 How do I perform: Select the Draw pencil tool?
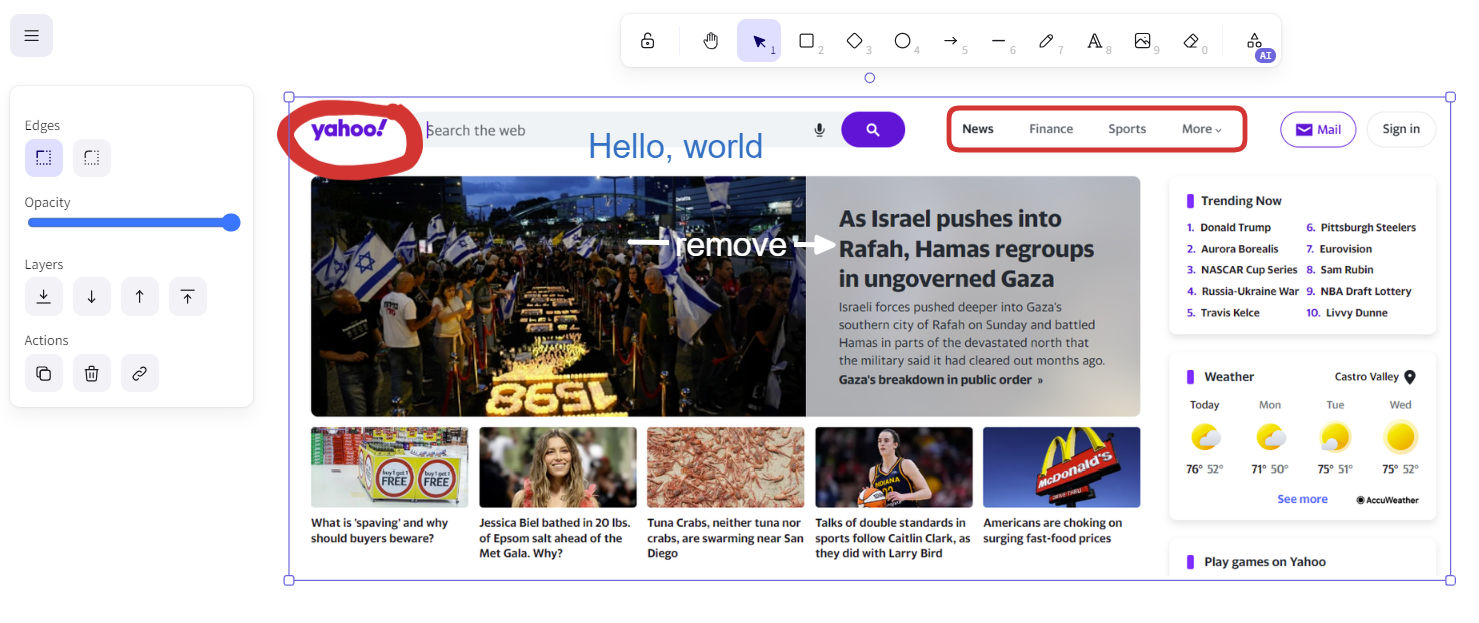1047,41
